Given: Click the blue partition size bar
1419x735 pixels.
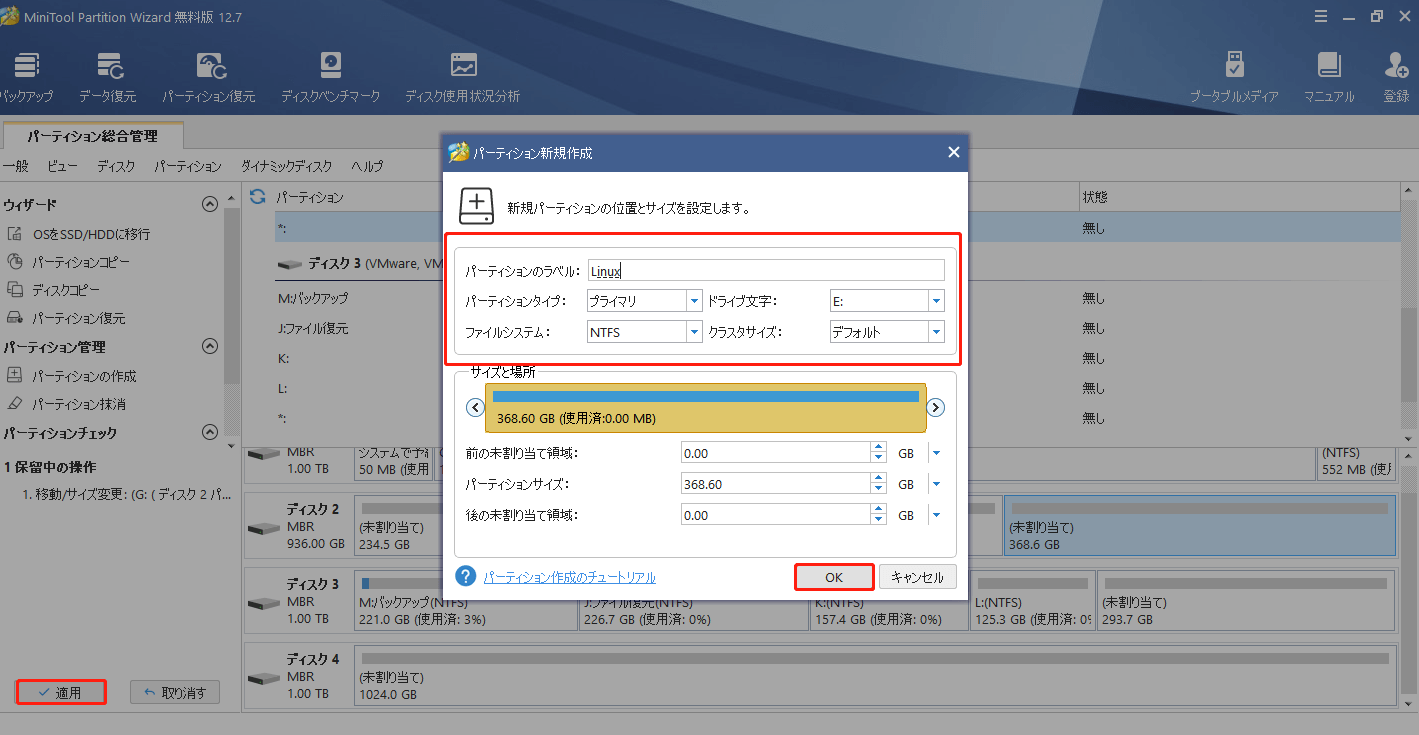Looking at the screenshot, I should (705, 397).
